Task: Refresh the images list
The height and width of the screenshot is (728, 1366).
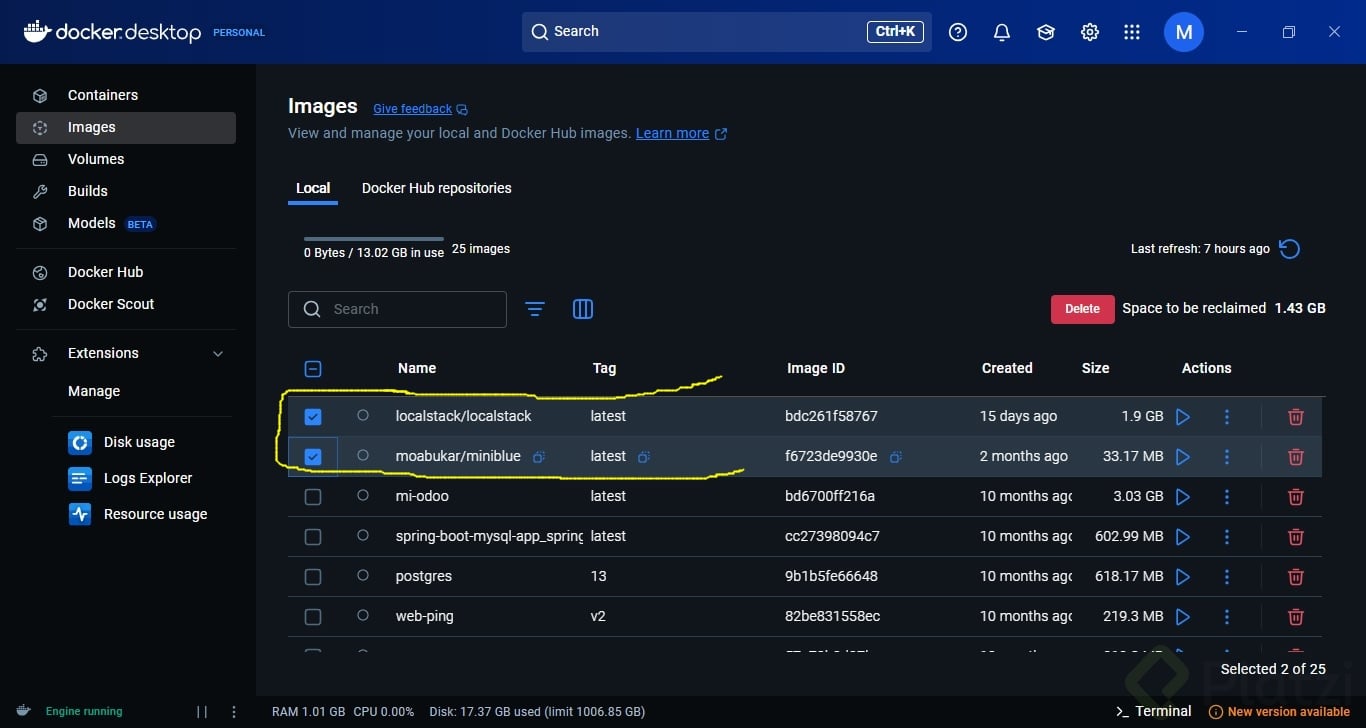Action: coord(1290,249)
